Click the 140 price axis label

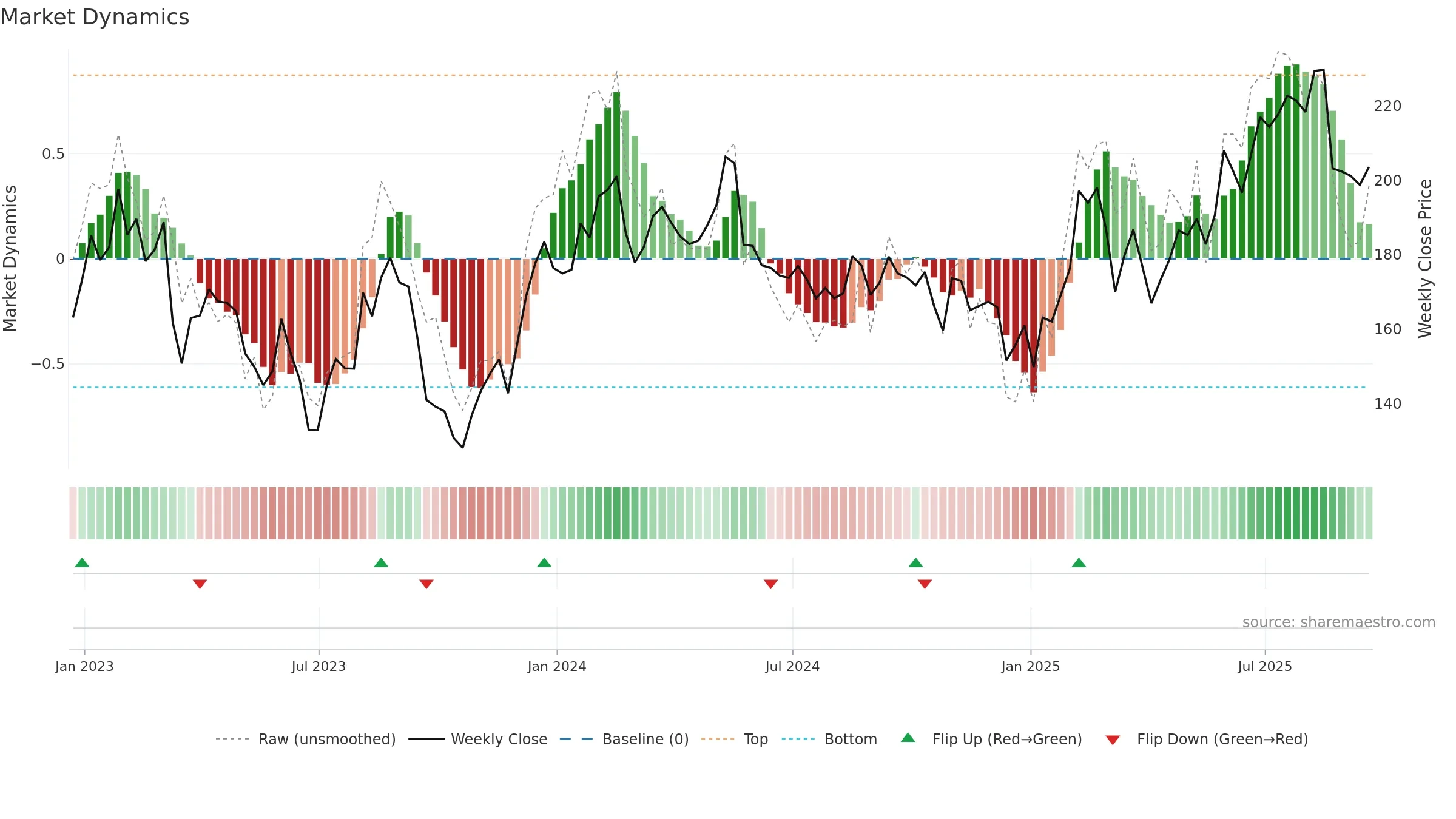coord(1388,404)
